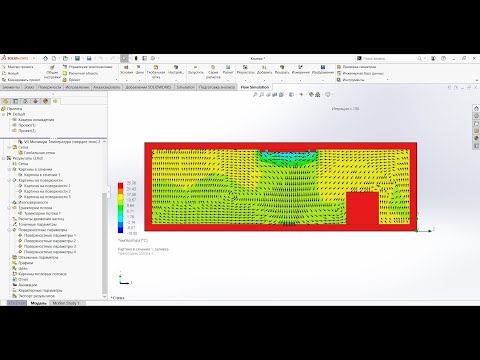
Task: Click the Home icon in the top toolbar
Action: tap(46, 58)
